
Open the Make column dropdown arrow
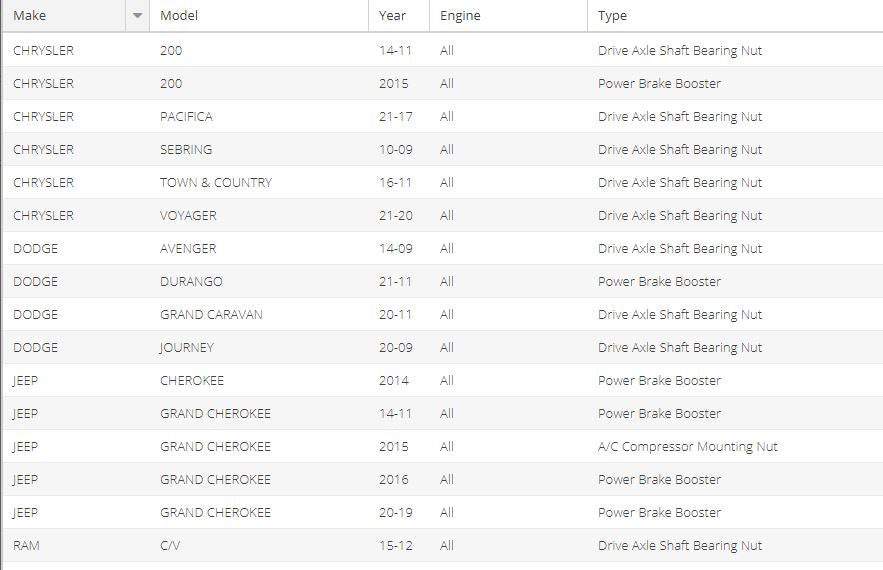tap(137, 16)
